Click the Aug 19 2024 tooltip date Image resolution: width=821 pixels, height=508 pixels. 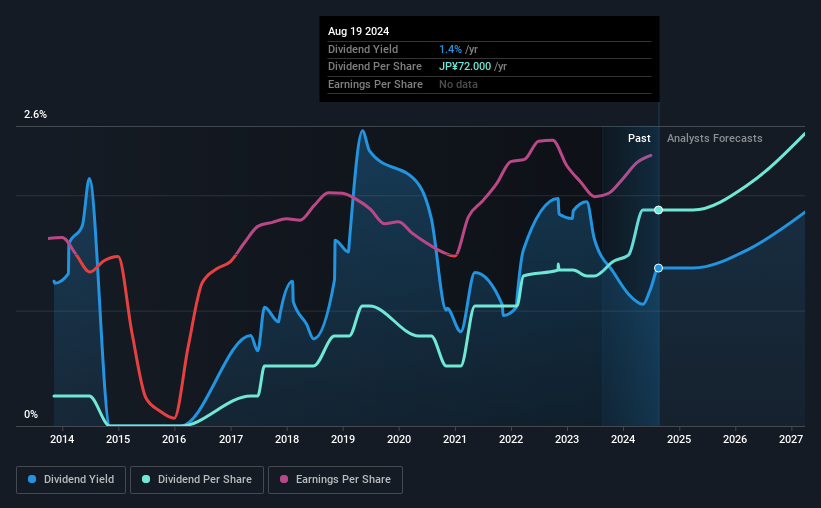[x=359, y=31]
